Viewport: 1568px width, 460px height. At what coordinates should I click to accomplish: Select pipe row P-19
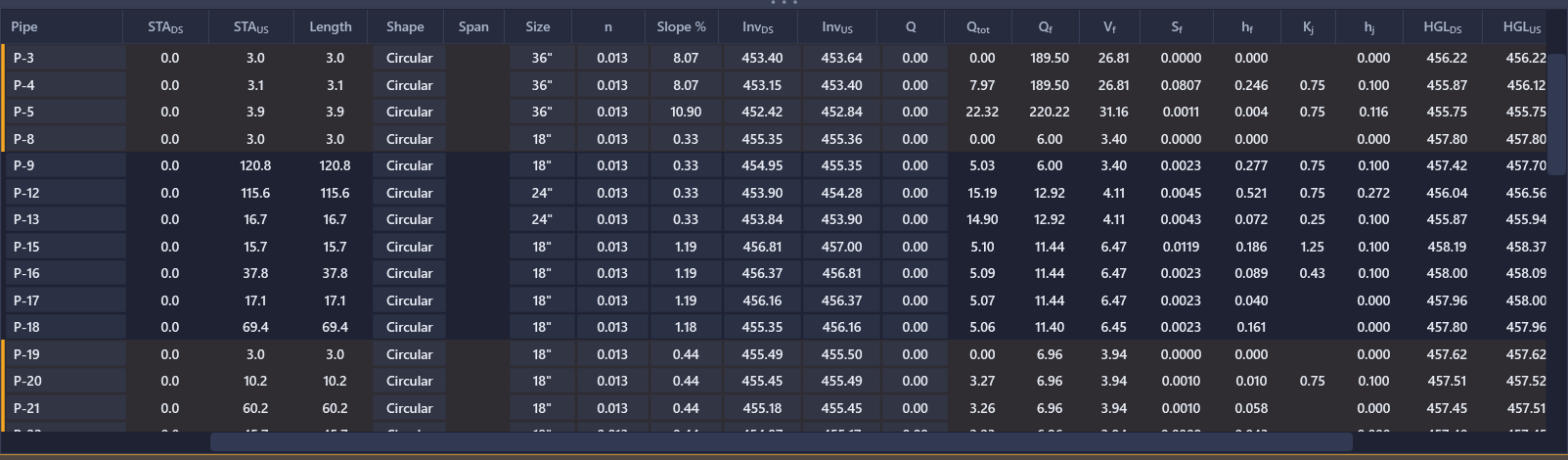pos(67,354)
